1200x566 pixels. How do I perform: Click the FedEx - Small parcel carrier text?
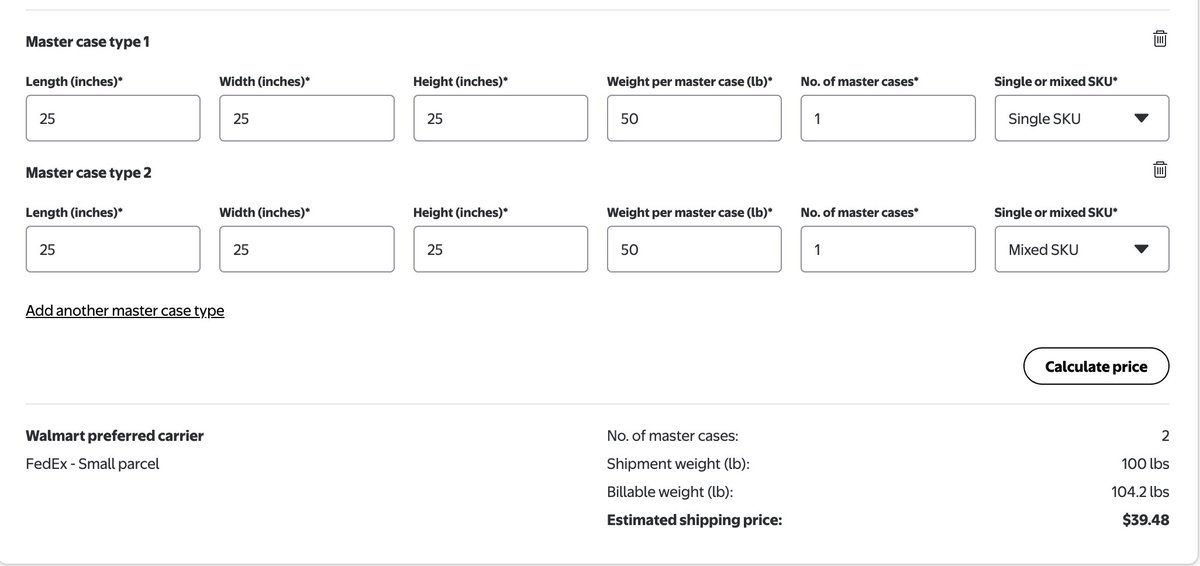pyautogui.click(x=92, y=464)
